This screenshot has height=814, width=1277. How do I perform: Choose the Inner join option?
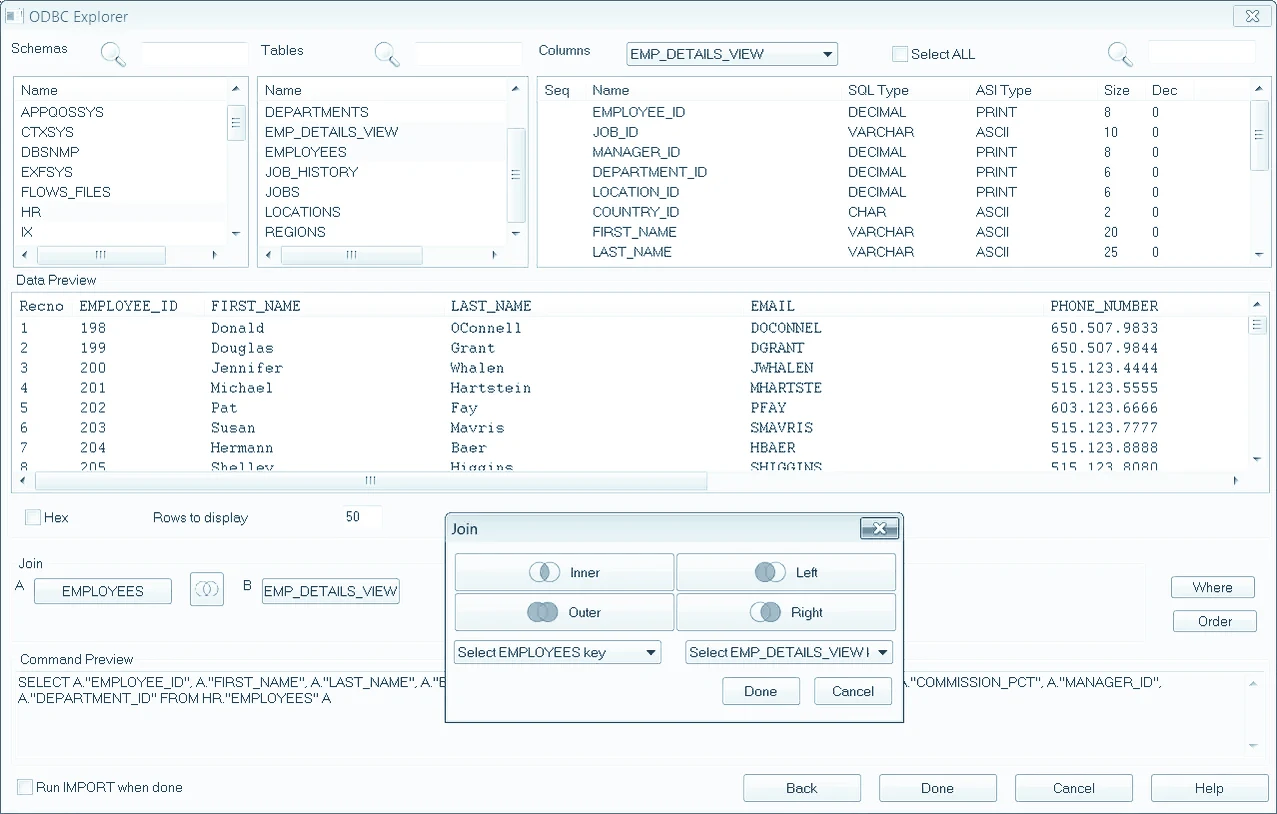click(564, 573)
